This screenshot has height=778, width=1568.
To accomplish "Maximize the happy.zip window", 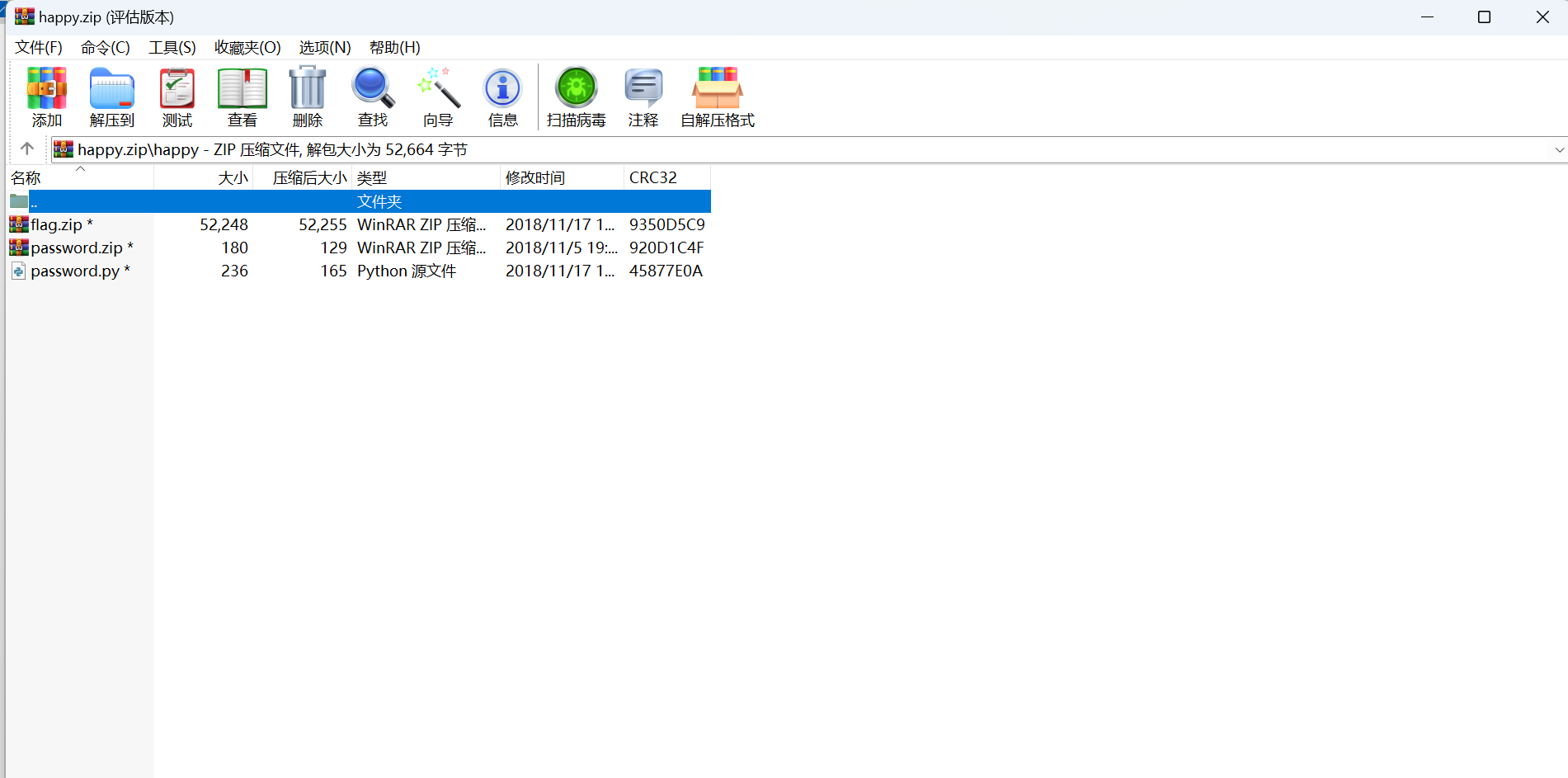I will [1484, 17].
